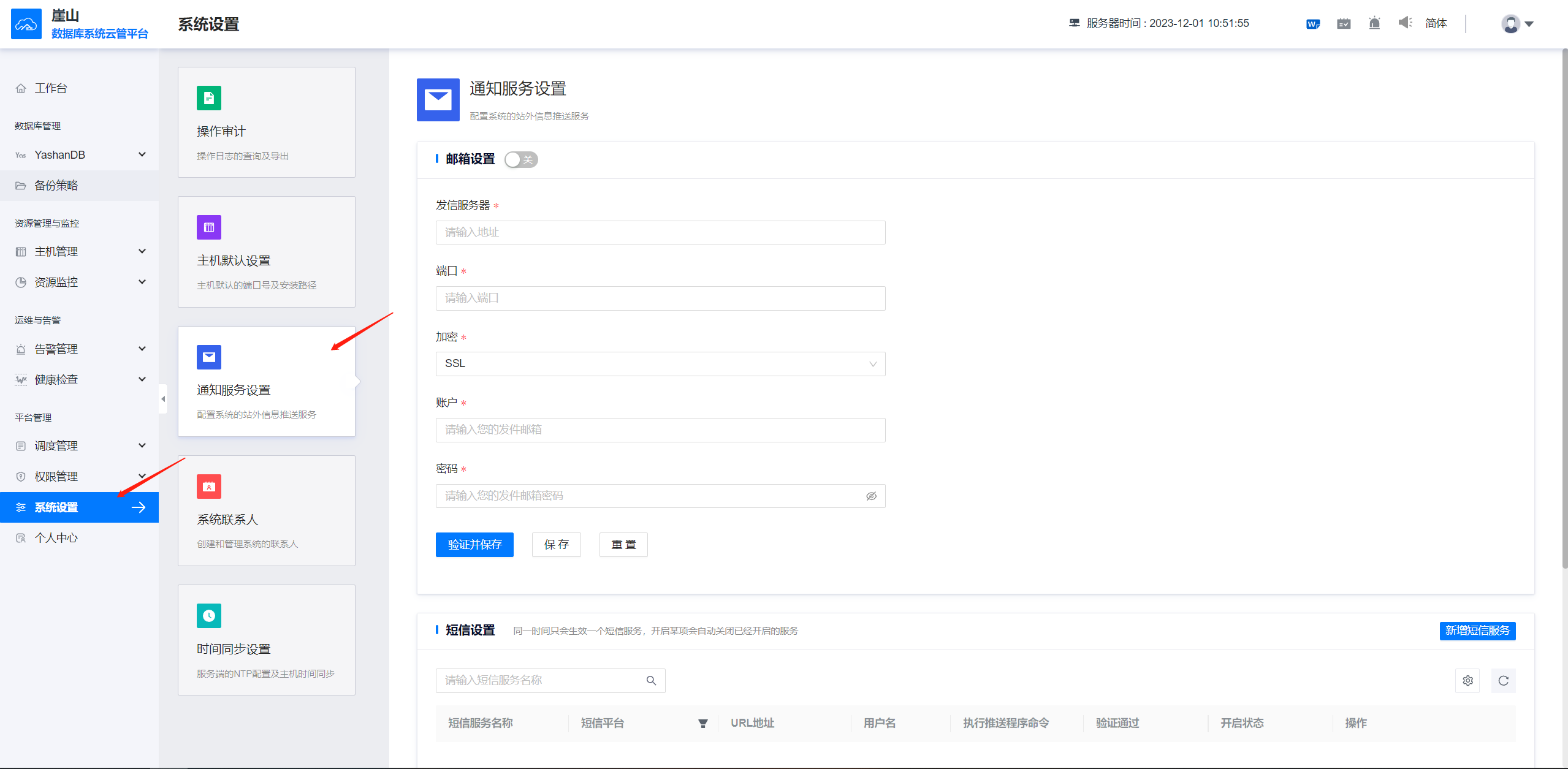Click the Add SMS Service (新增短信服务) button

coord(1477,631)
